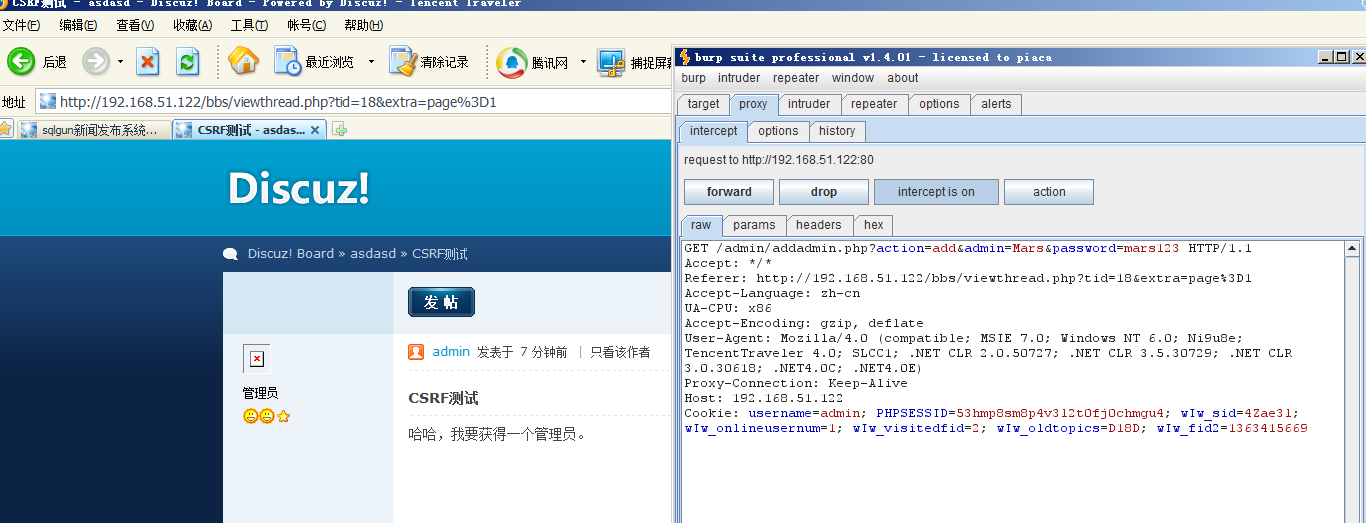
Task: Open the 工具(T) menu
Action: [x=249, y=26]
